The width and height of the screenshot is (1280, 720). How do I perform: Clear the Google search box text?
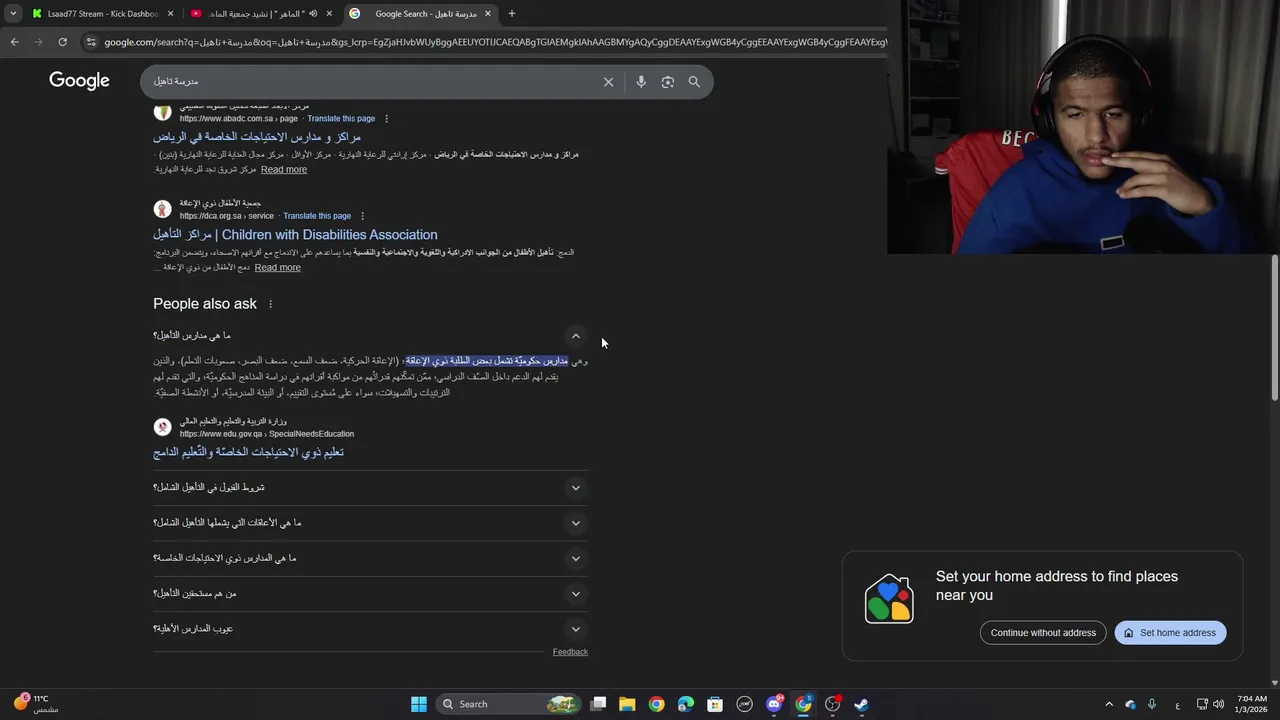608,82
